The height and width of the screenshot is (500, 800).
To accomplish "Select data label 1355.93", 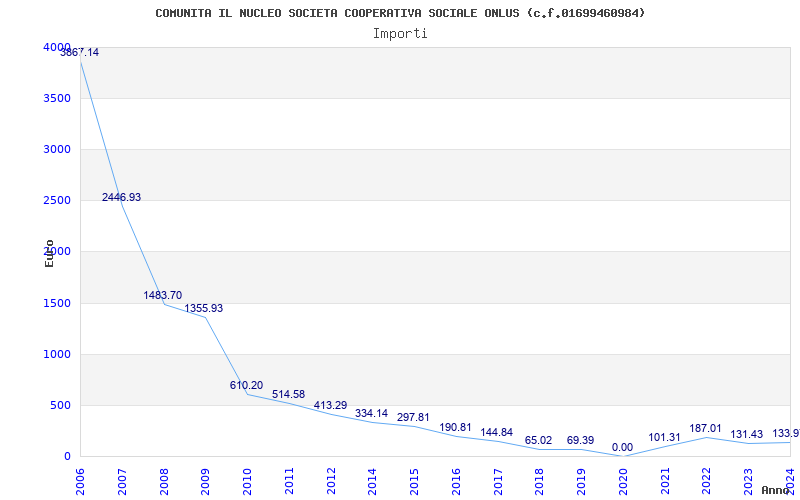I will [204, 309].
